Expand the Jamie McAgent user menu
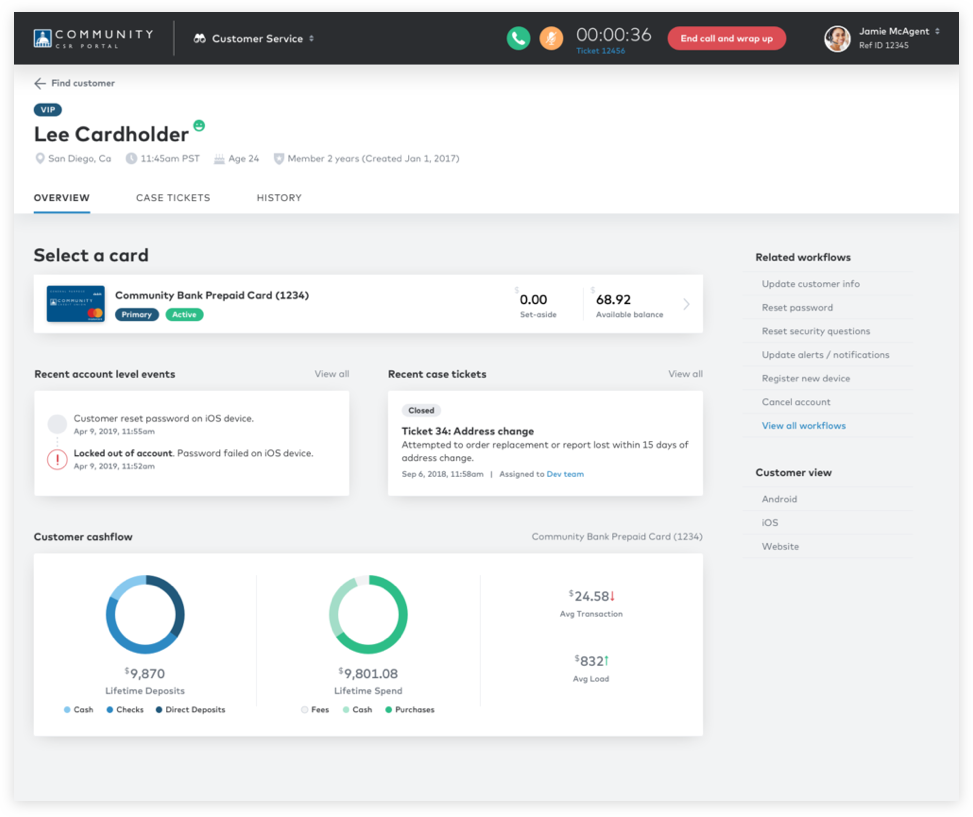Image resolution: width=973 pixels, height=817 pixels. tap(937, 32)
